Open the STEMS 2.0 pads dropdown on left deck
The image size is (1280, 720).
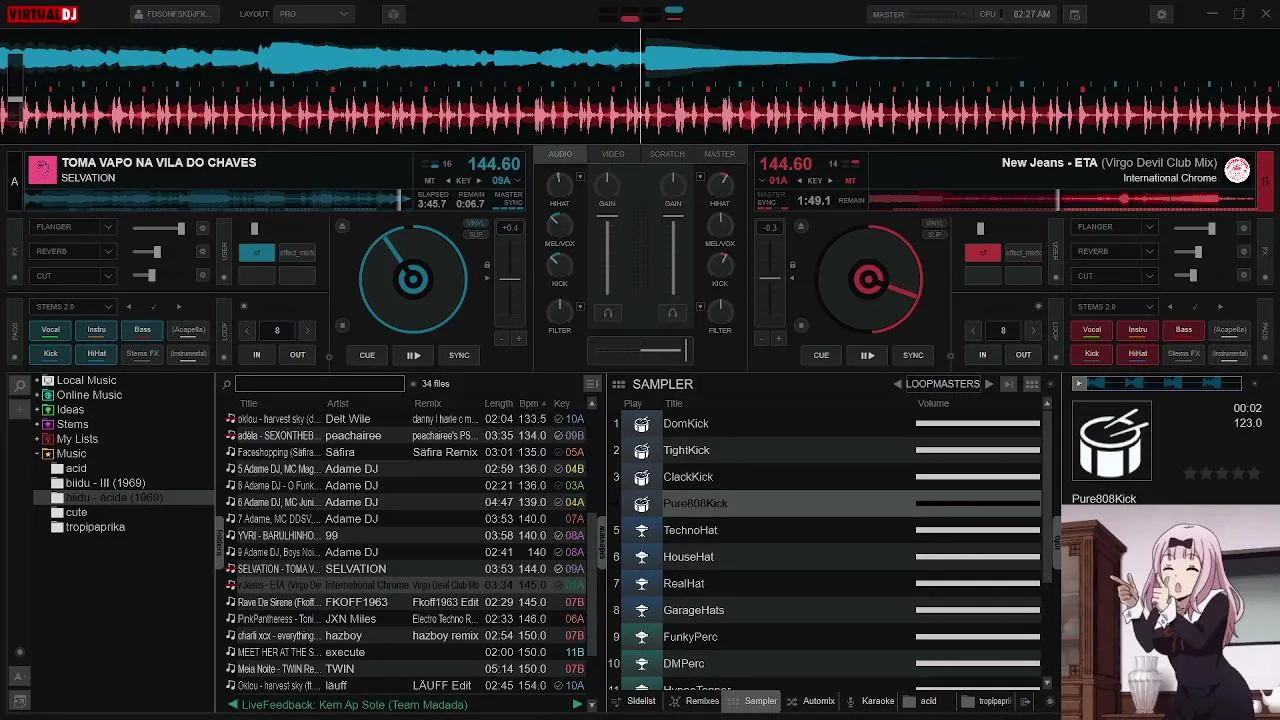73,307
